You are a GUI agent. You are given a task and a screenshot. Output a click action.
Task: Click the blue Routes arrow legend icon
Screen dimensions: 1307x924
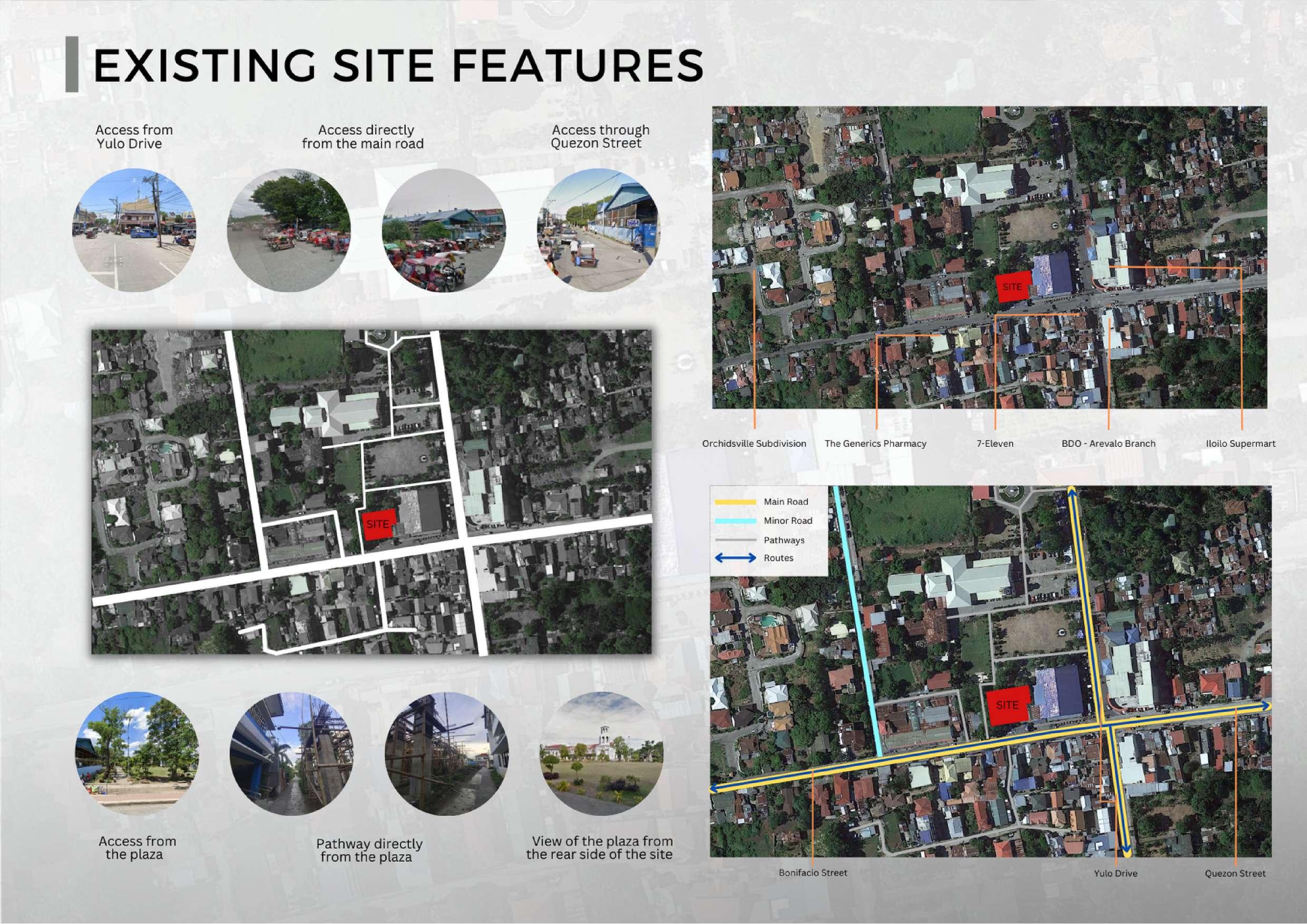pos(735,558)
